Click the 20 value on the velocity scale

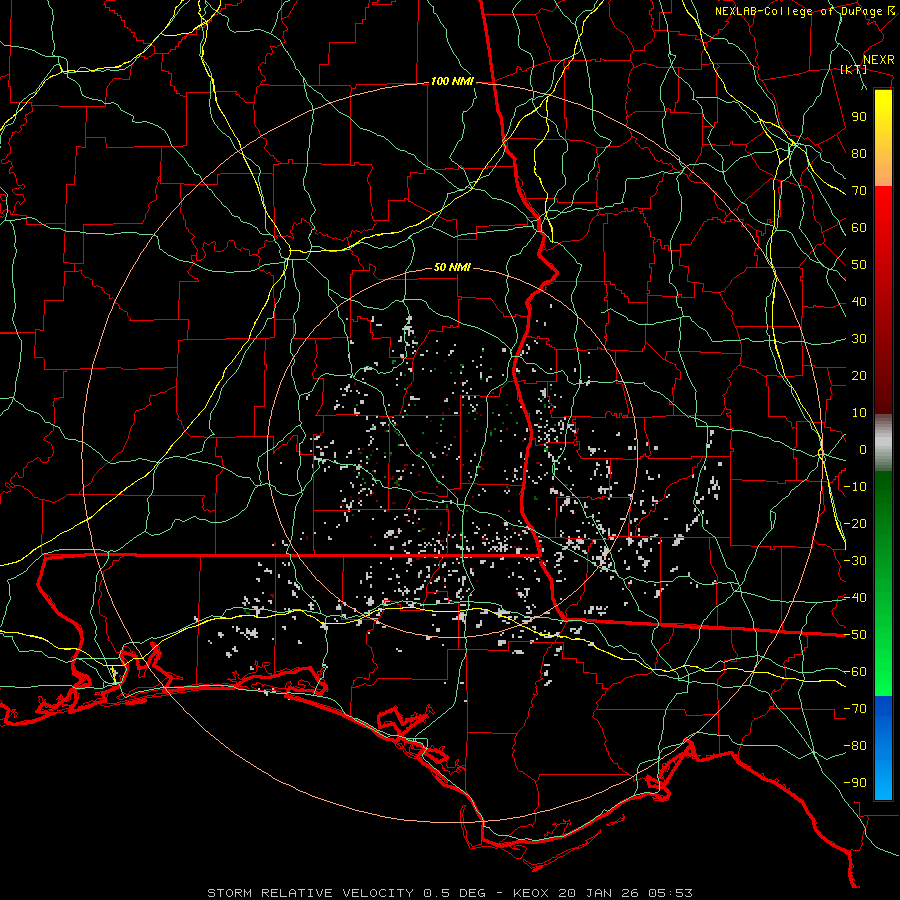pos(859,375)
